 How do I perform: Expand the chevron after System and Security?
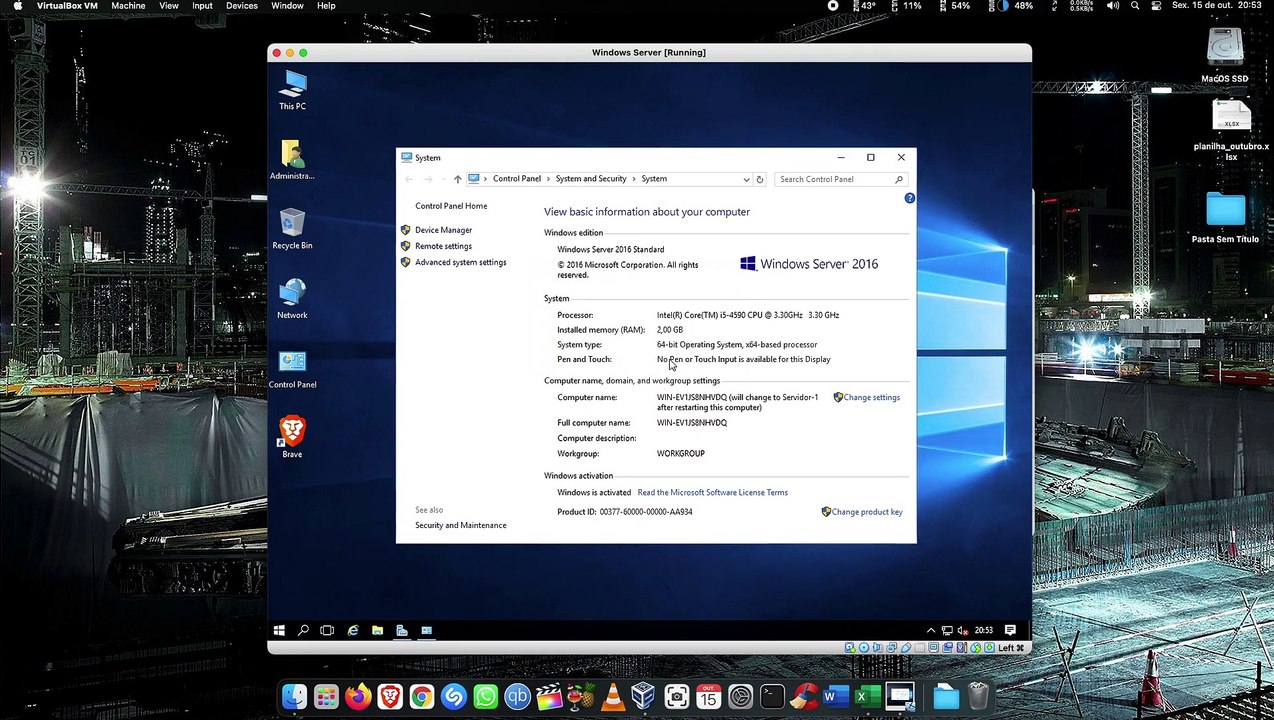point(634,179)
